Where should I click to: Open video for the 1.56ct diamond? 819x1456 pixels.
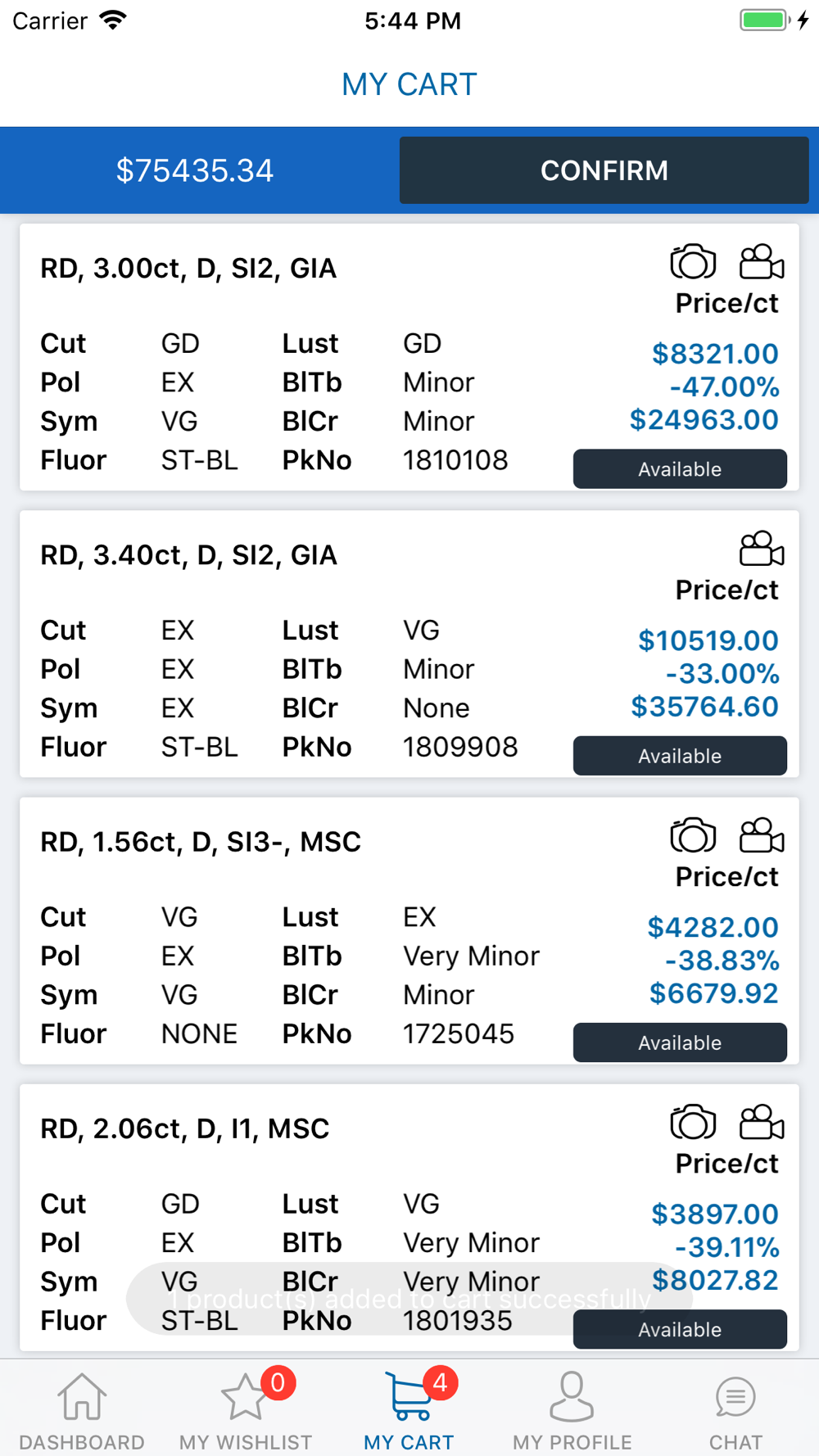762,835
